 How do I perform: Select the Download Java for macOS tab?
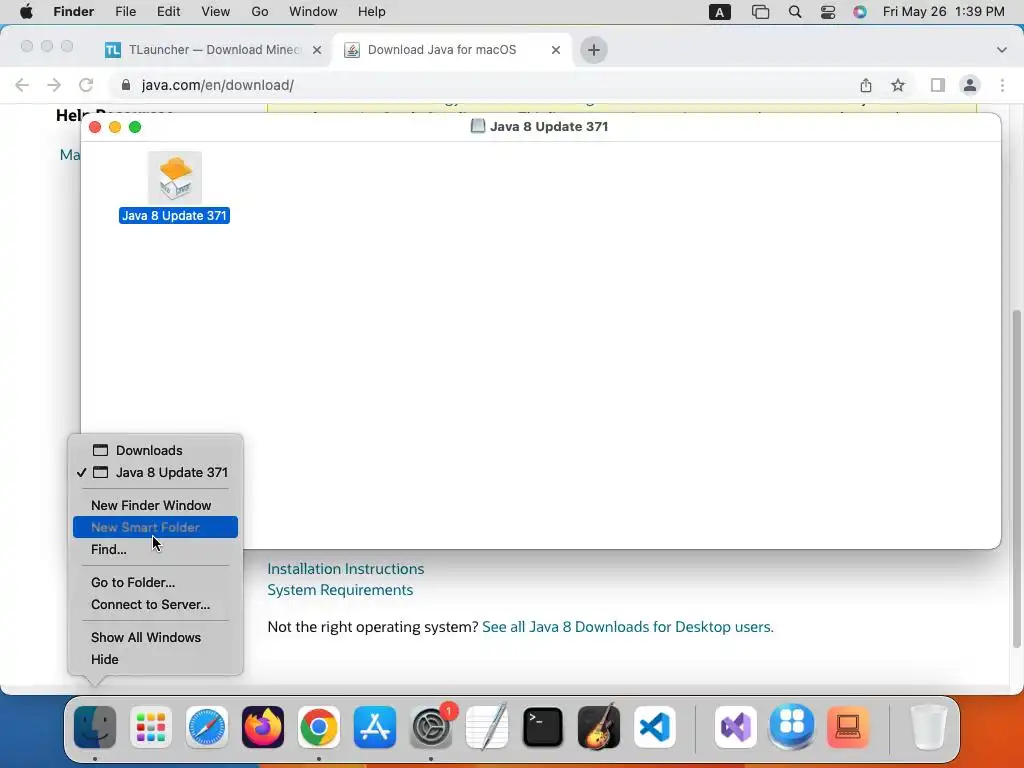click(442, 50)
